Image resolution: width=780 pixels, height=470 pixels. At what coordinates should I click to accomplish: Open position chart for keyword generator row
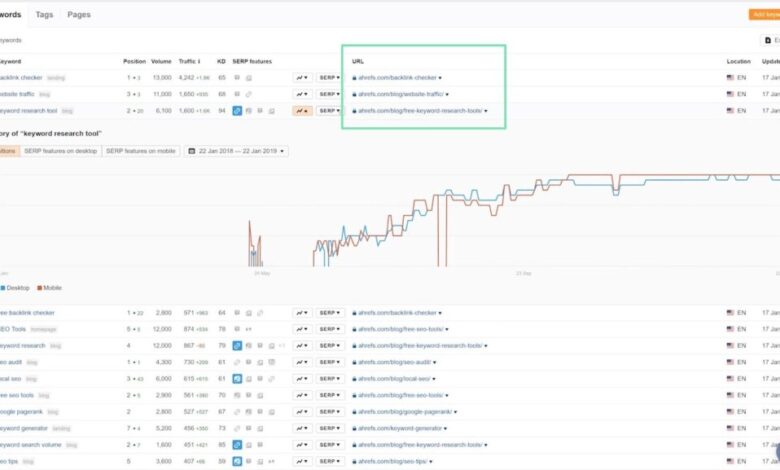pos(302,428)
